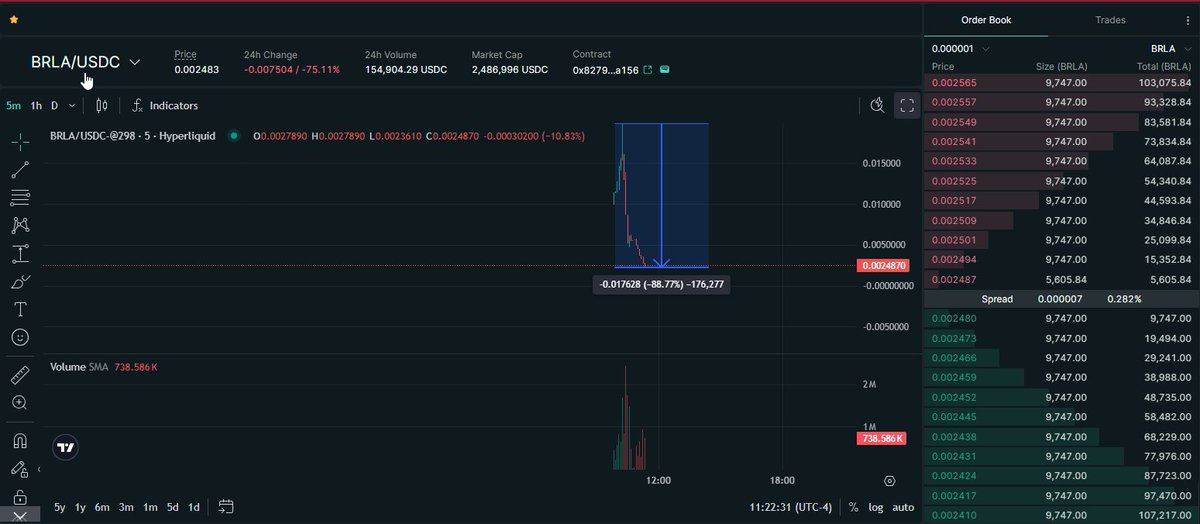Viewport: 1200px width, 524px height.
Task: Select the XABCD pattern tool
Action: click(x=20, y=226)
